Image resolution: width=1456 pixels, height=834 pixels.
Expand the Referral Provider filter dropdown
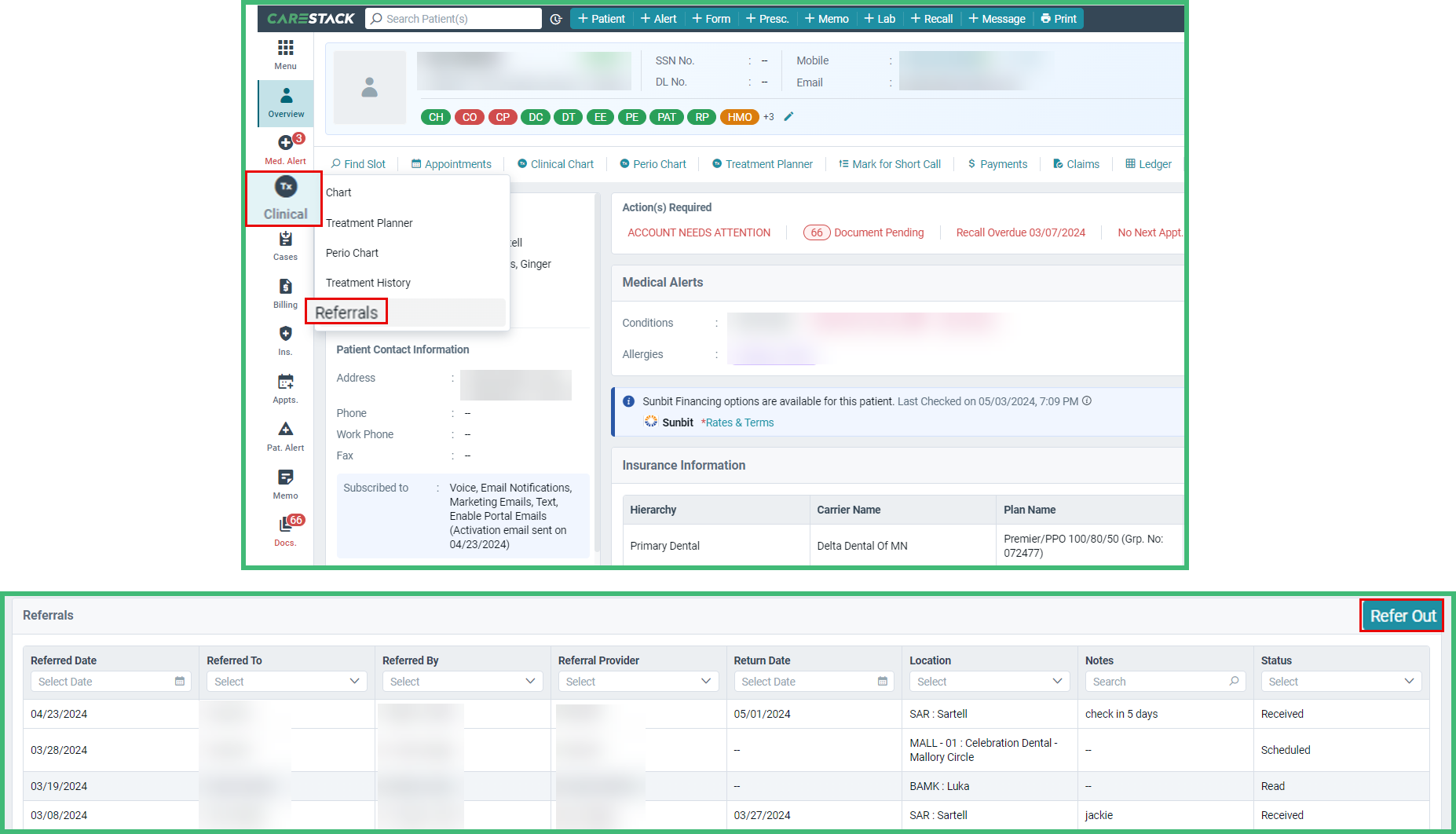click(x=638, y=682)
